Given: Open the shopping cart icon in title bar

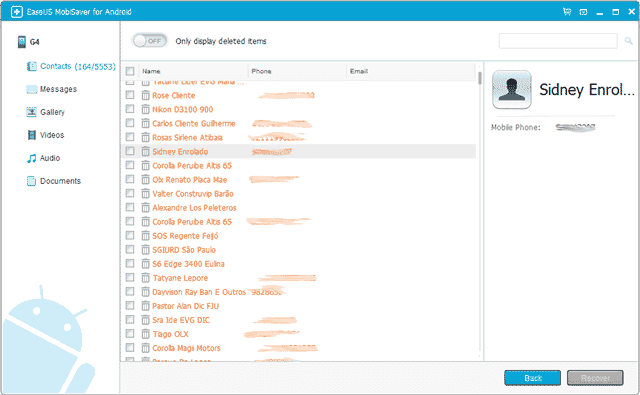Looking at the screenshot, I should tap(567, 12).
